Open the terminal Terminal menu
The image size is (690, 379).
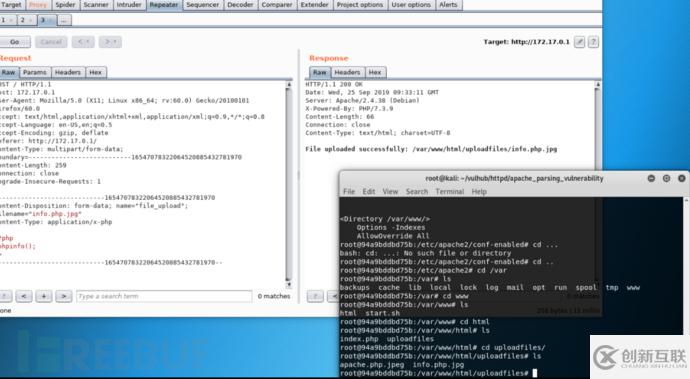tap(450, 191)
